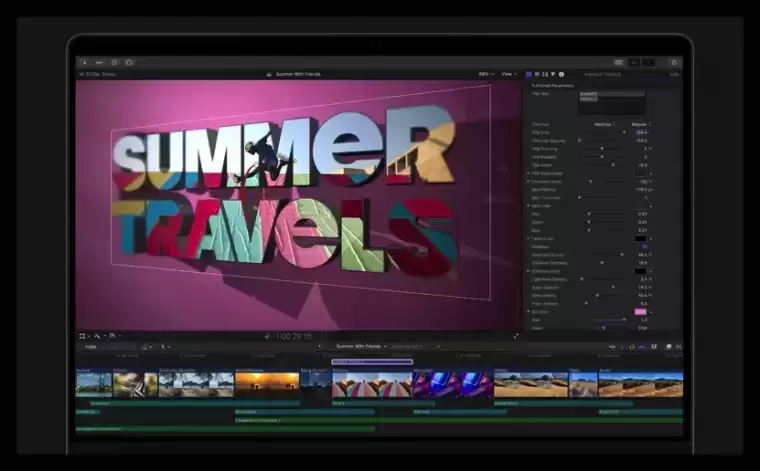The width and height of the screenshot is (760, 471).
Task: Select the purple Title inspector tab icon
Action: (529, 75)
